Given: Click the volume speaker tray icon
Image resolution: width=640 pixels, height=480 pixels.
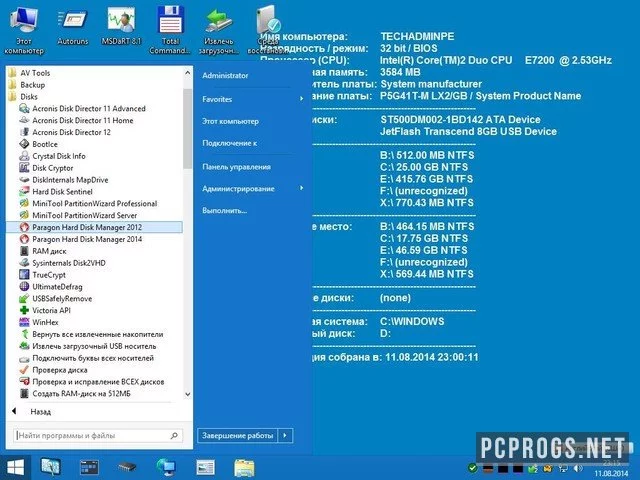Looking at the screenshot, I should (x=578, y=468).
